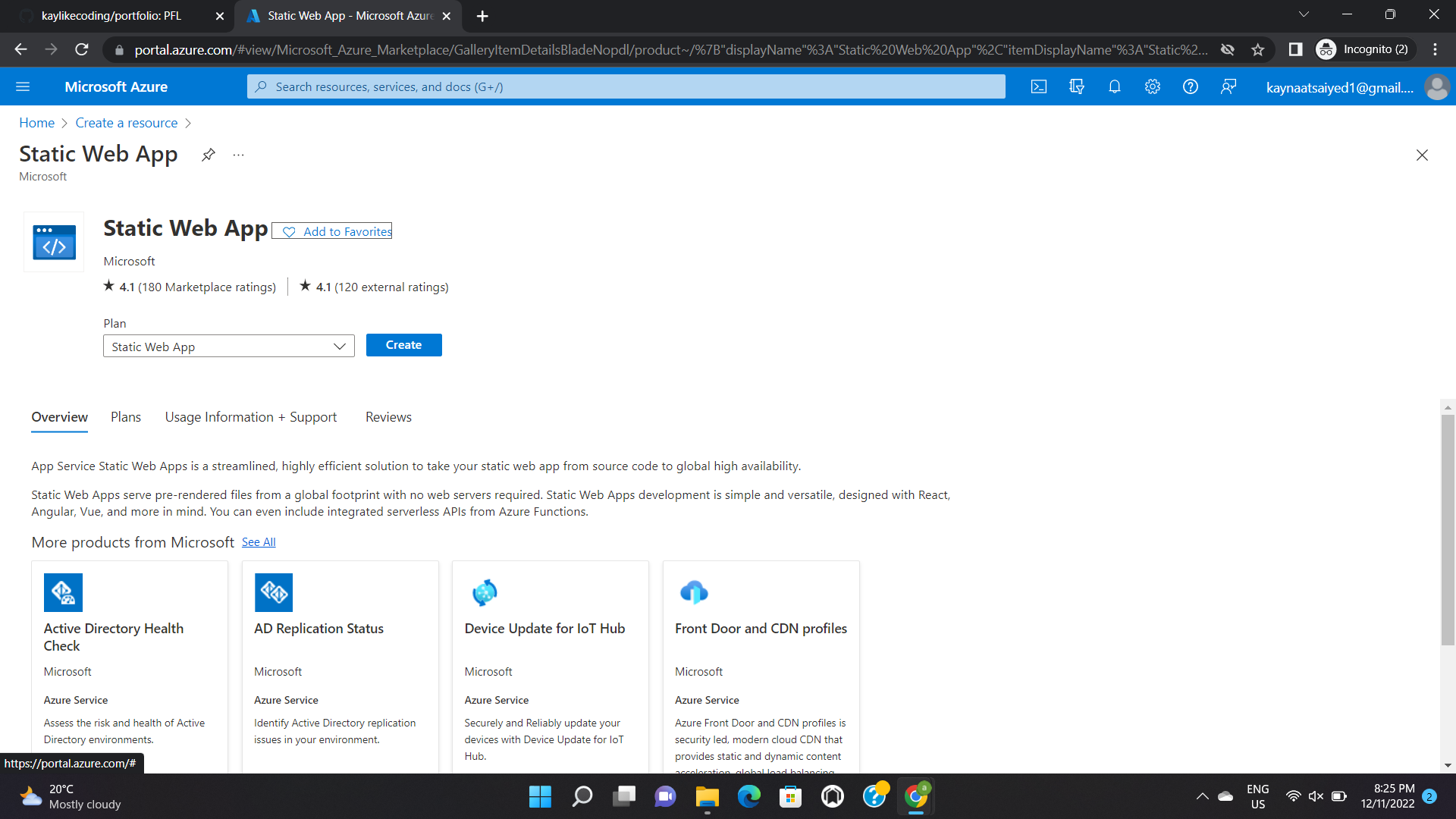
Task: Open portal settings gear icon
Action: click(x=1153, y=87)
